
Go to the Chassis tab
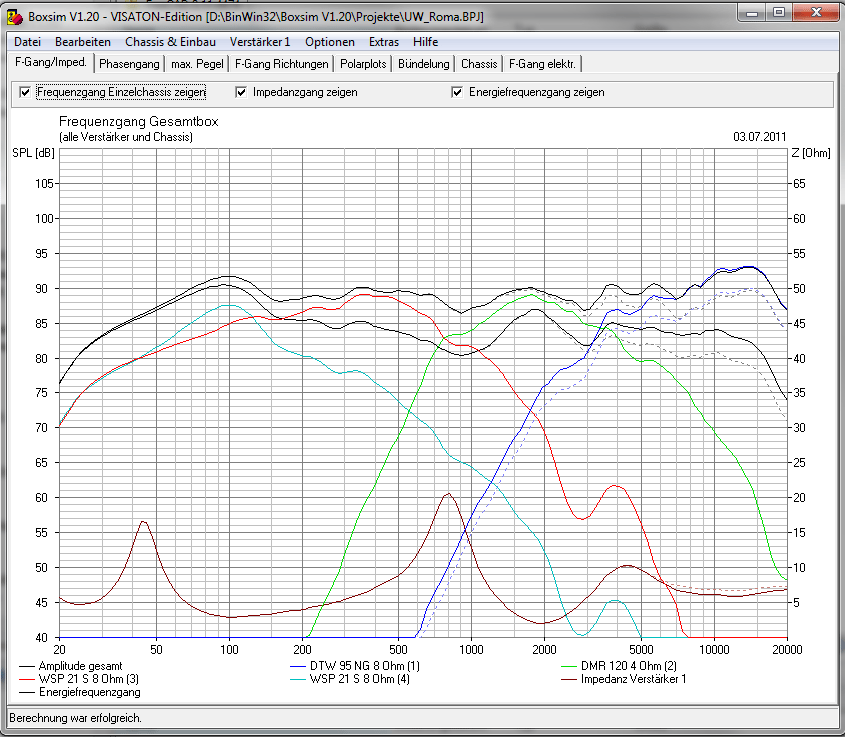(479, 64)
